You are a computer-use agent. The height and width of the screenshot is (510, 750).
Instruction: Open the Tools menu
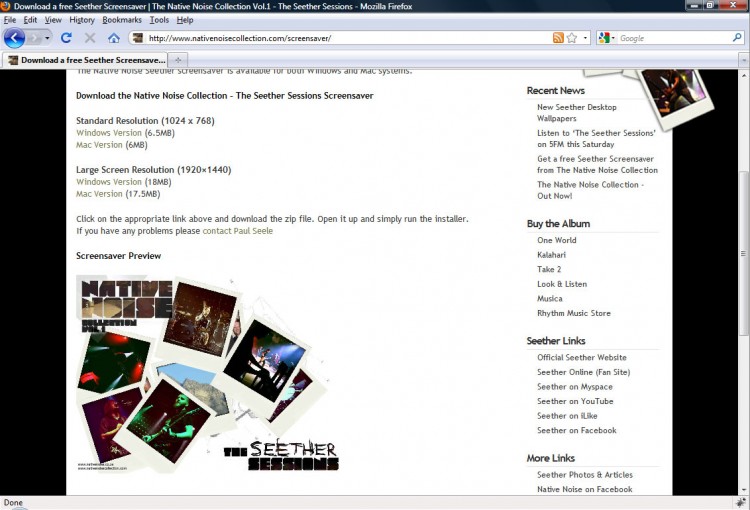point(159,20)
